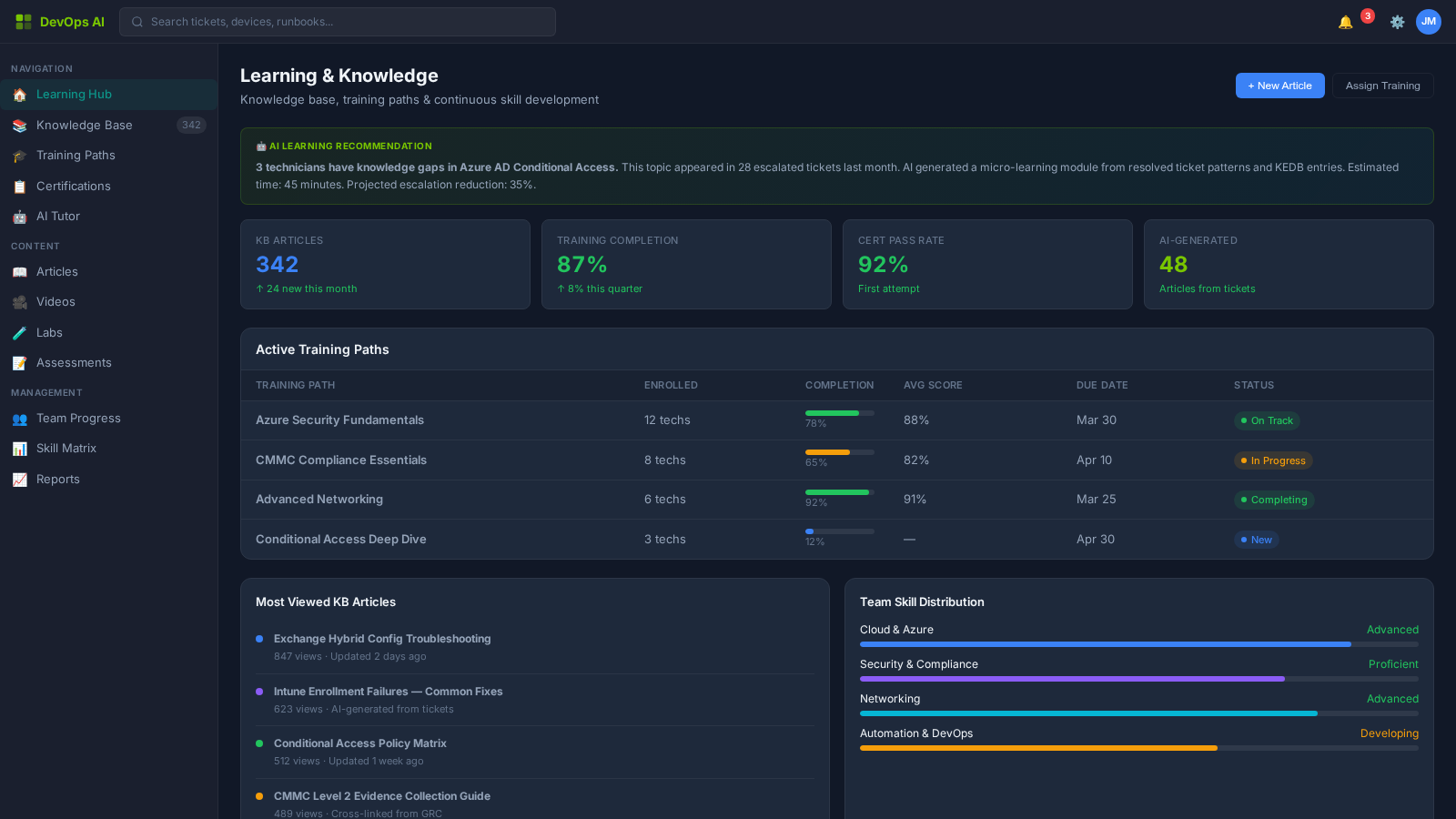Launch the AI Tutor
Viewport: 1456px width, 819px height.
[57, 216]
